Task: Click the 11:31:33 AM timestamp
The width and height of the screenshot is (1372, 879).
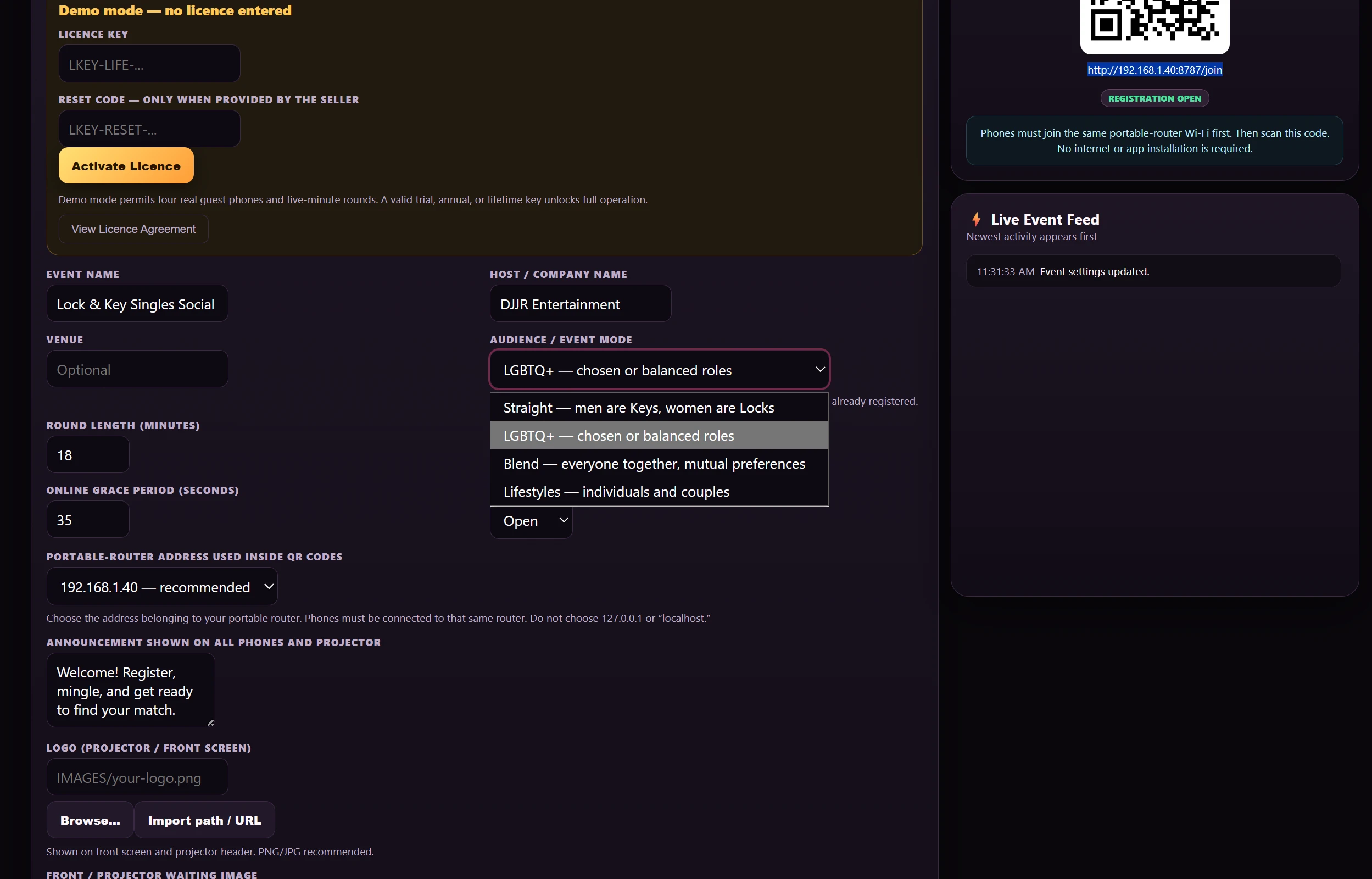Action: pyautogui.click(x=1005, y=272)
